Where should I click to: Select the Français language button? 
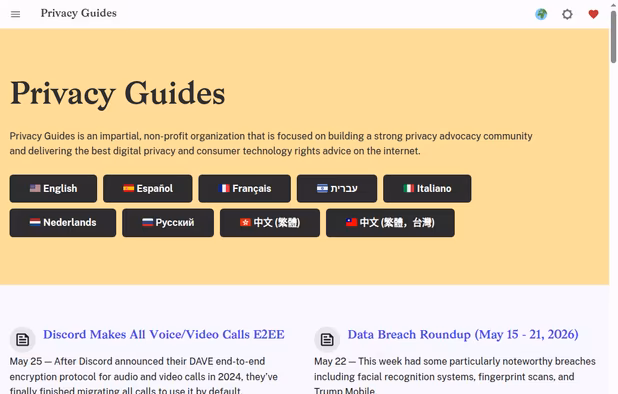point(244,188)
